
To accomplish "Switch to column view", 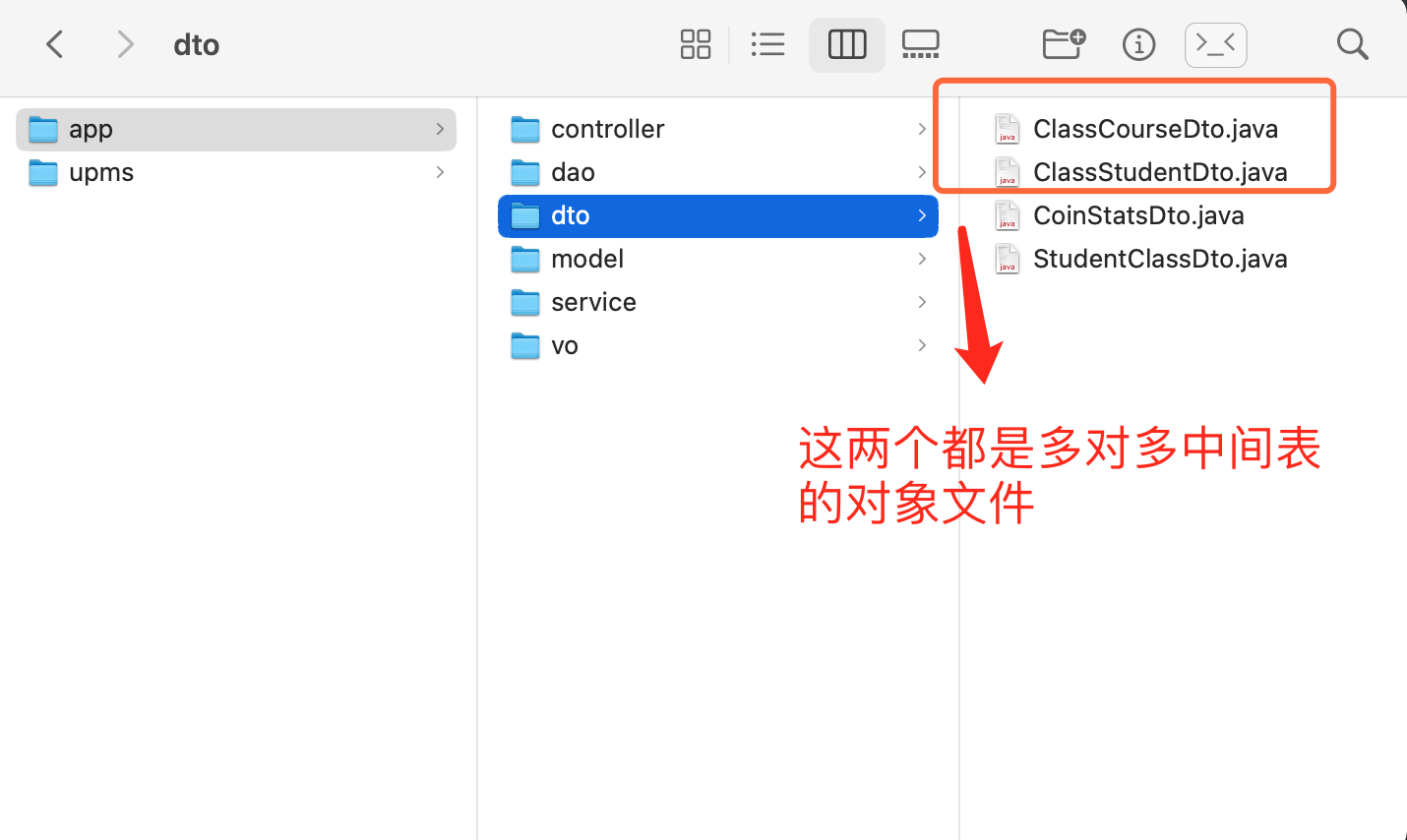I will pos(847,44).
